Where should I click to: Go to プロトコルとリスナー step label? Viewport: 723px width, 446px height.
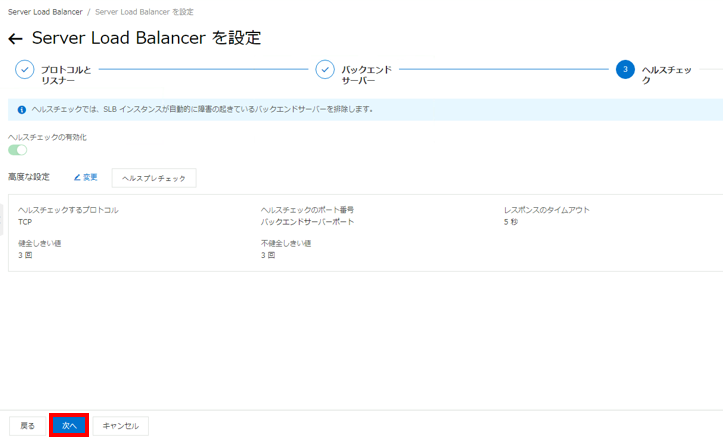[x=66, y=75]
